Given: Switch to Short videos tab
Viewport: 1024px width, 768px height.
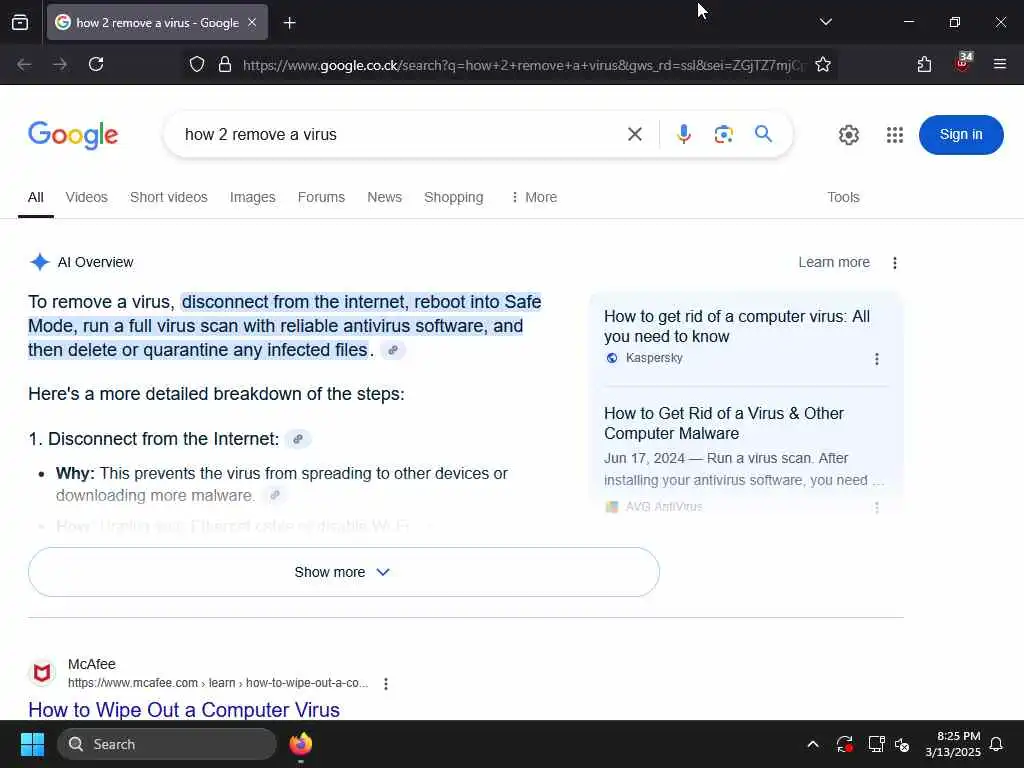Looking at the screenshot, I should pos(168,197).
